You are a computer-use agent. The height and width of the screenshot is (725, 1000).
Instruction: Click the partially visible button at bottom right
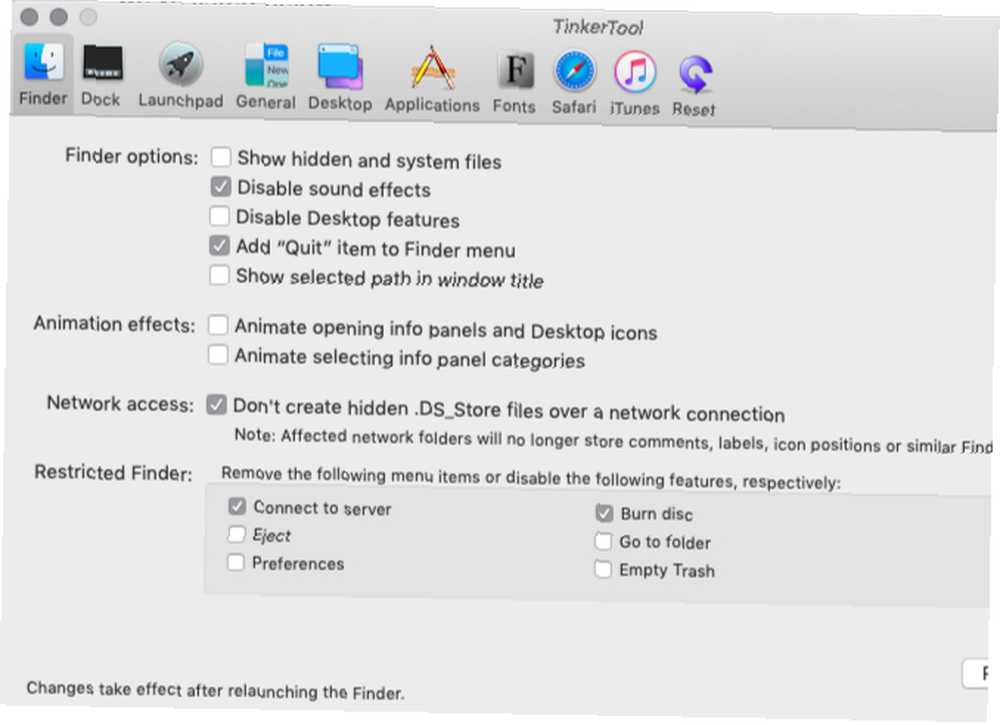[976, 673]
